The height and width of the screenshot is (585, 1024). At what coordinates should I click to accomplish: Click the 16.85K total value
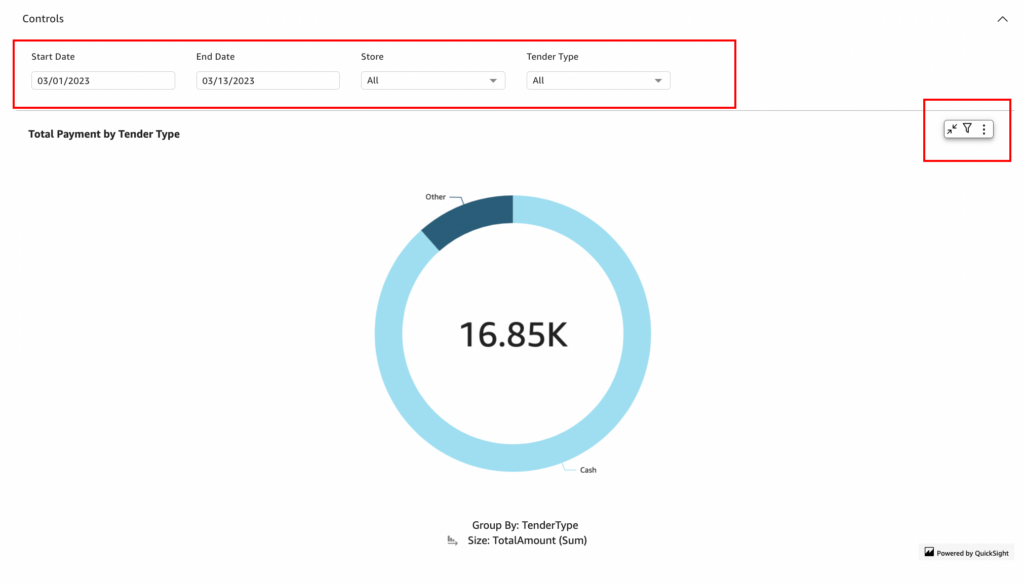[x=513, y=335]
